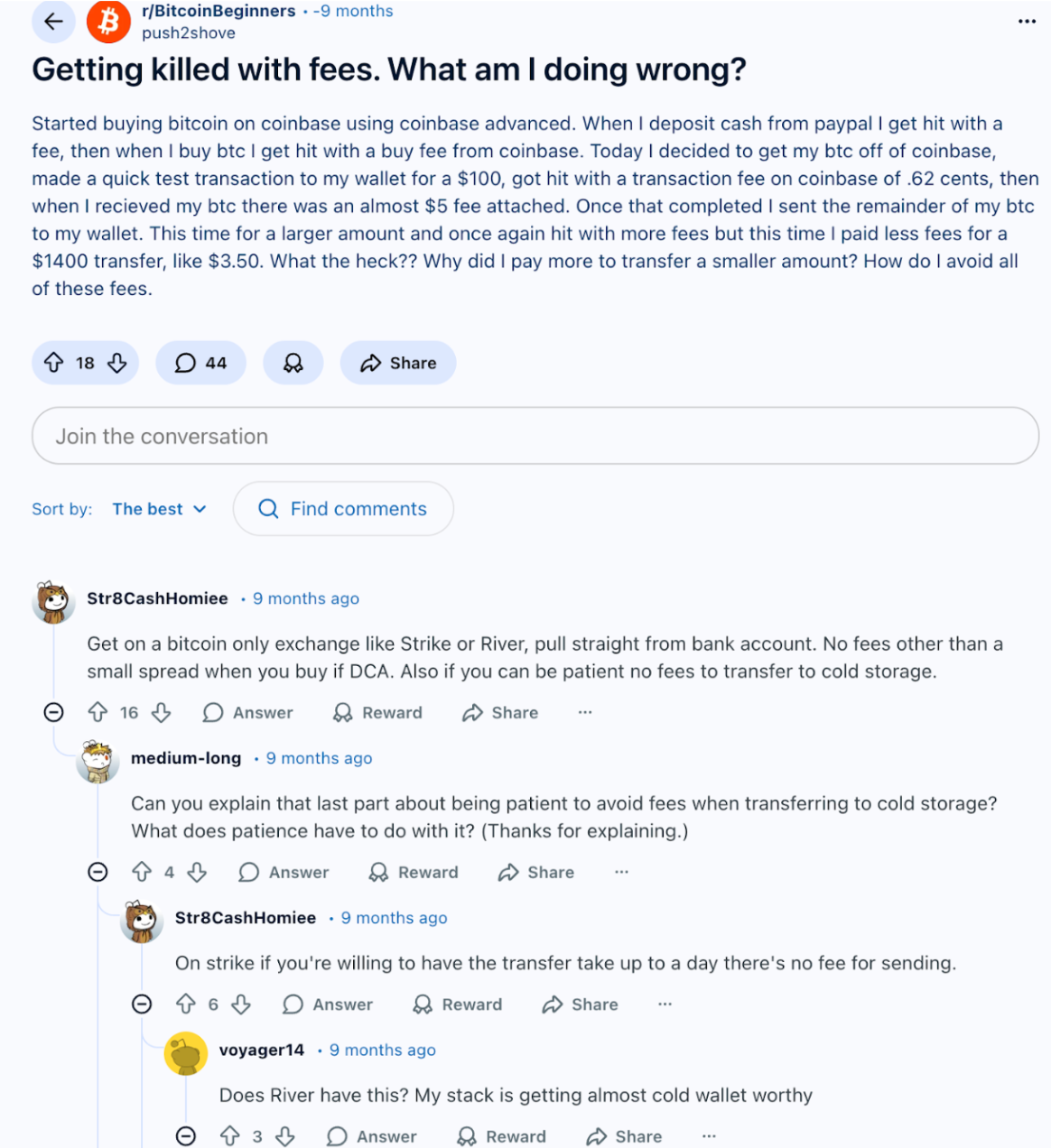Open more options on medium-long's comment
1051x1148 pixels.
[621, 872]
